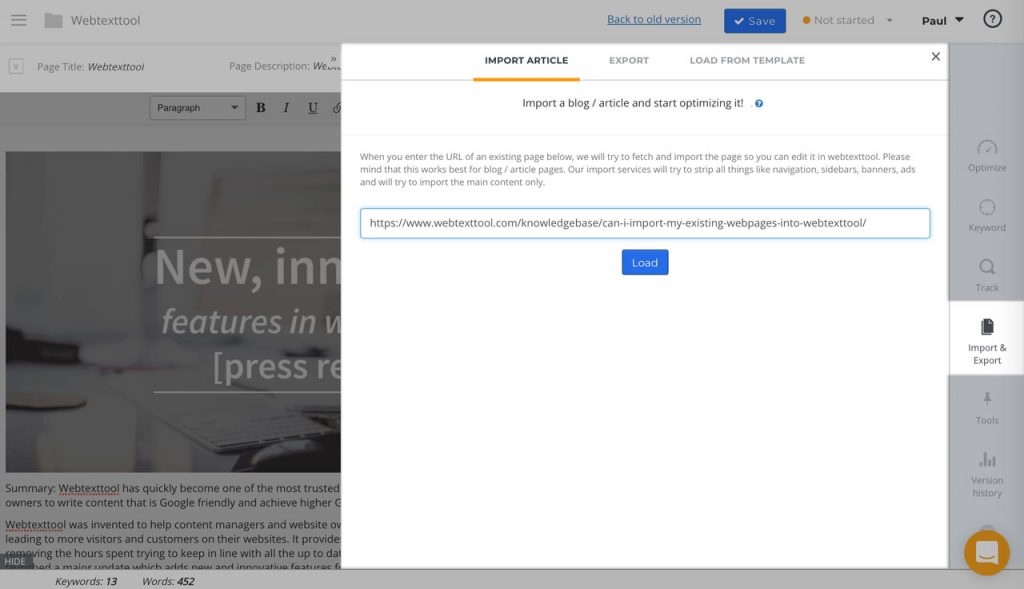Click the Page Description label

(269, 66)
